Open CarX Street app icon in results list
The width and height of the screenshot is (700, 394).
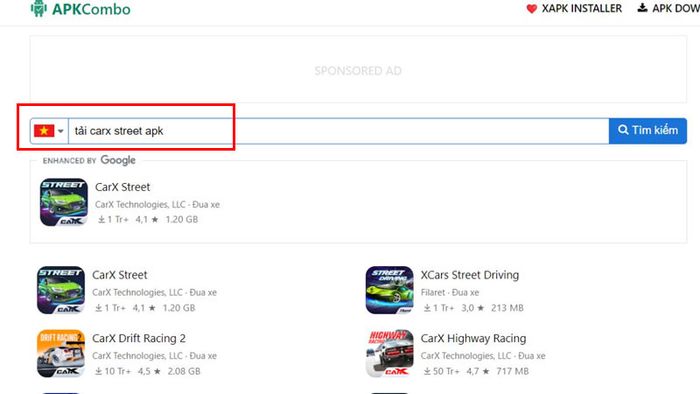click(x=61, y=290)
